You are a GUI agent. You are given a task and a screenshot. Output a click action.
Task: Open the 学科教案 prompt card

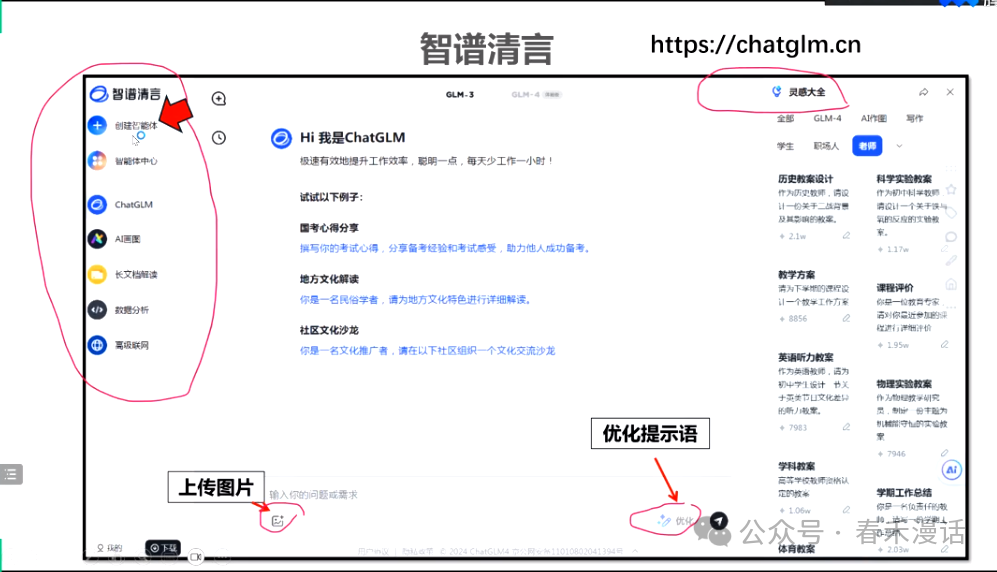815,488
